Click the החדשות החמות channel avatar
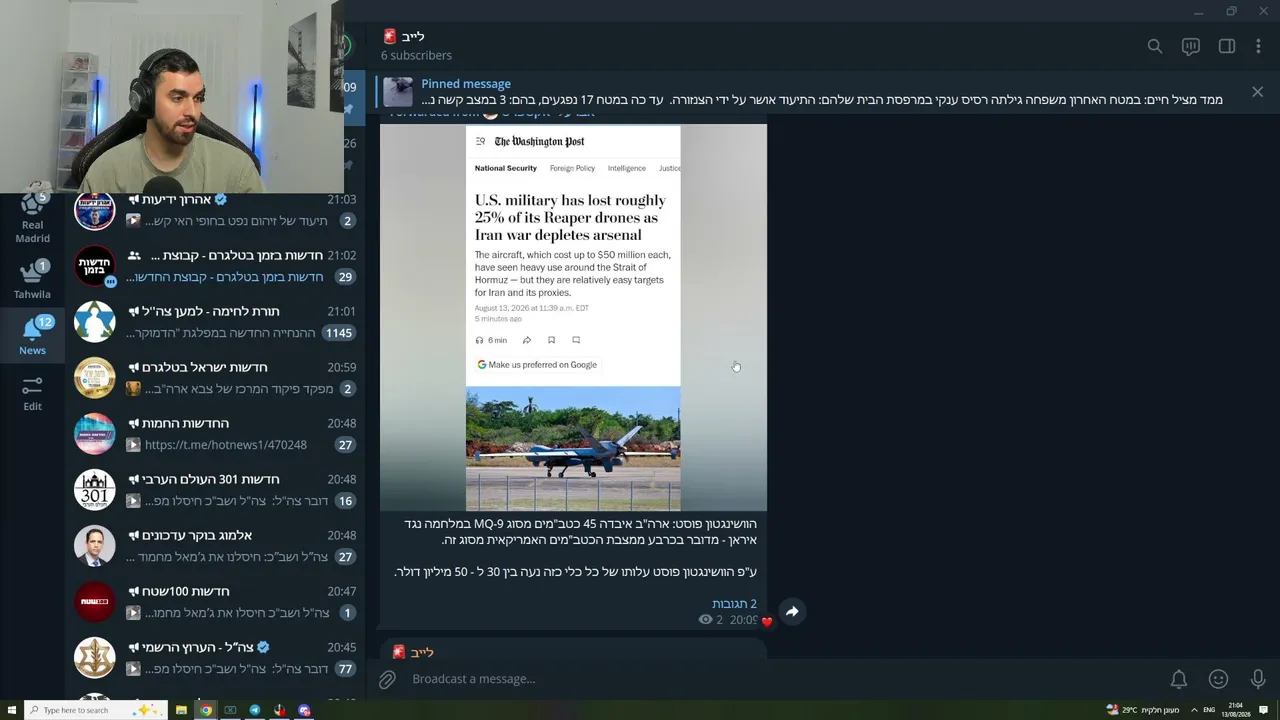The image size is (1280, 720). click(95, 434)
